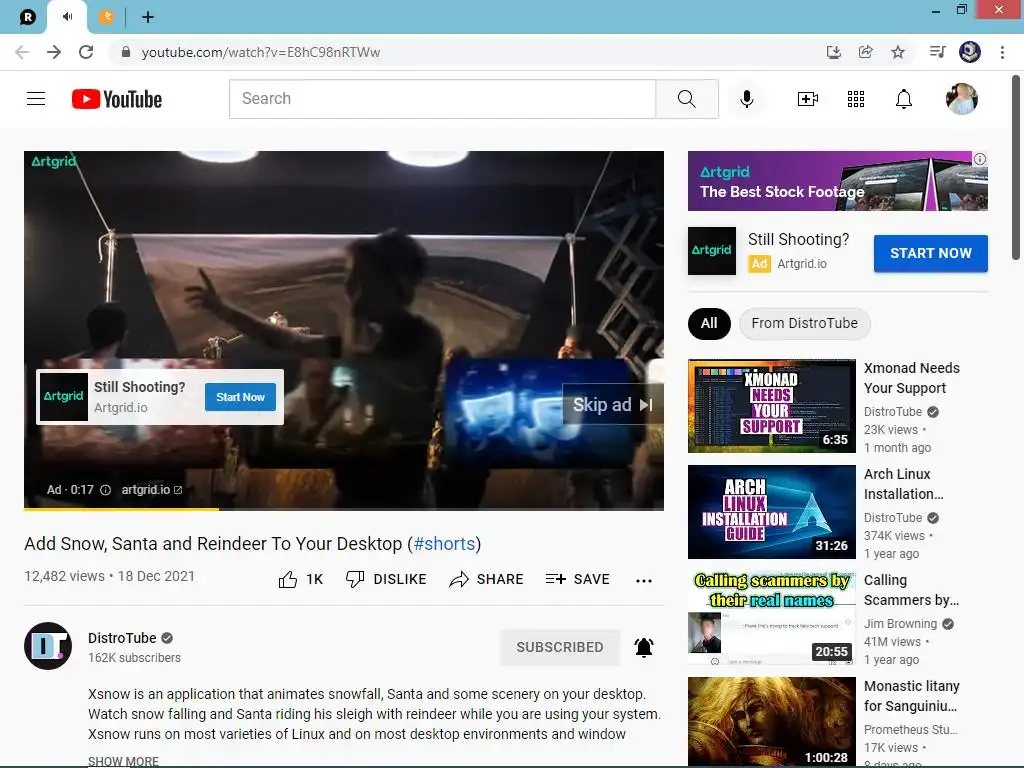Click the DistroTube channel avatar
1024x768 pixels.
48,646
